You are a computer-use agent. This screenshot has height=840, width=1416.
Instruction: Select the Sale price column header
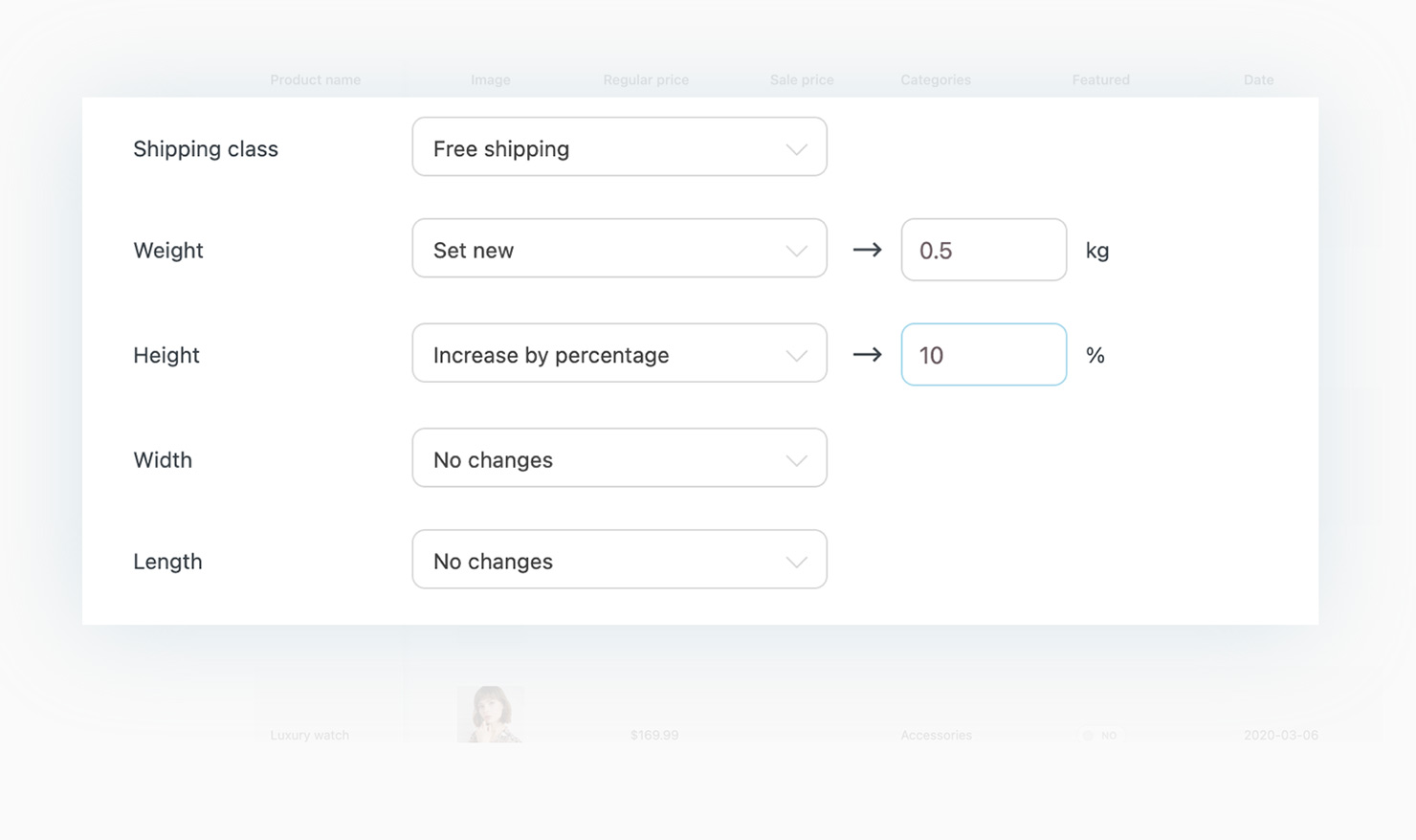(x=802, y=80)
